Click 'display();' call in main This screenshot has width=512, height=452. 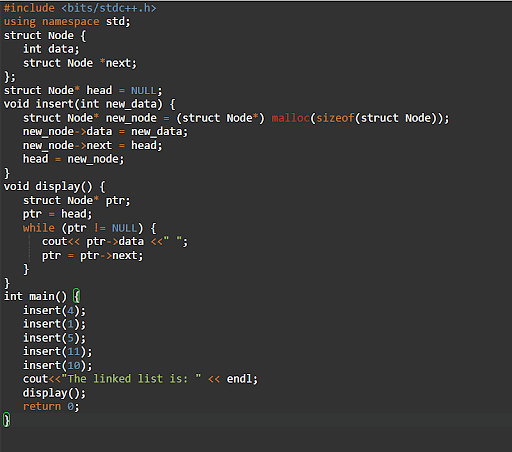(54, 393)
